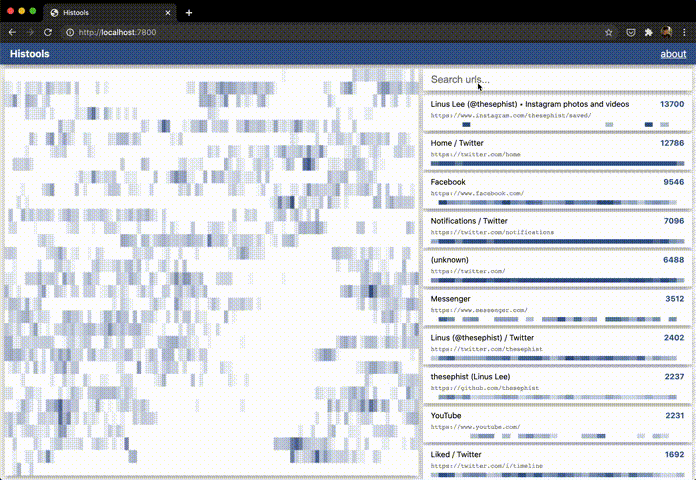Click the visit count 9546
This screenshot has height=480, width=696.
(673, 182)
